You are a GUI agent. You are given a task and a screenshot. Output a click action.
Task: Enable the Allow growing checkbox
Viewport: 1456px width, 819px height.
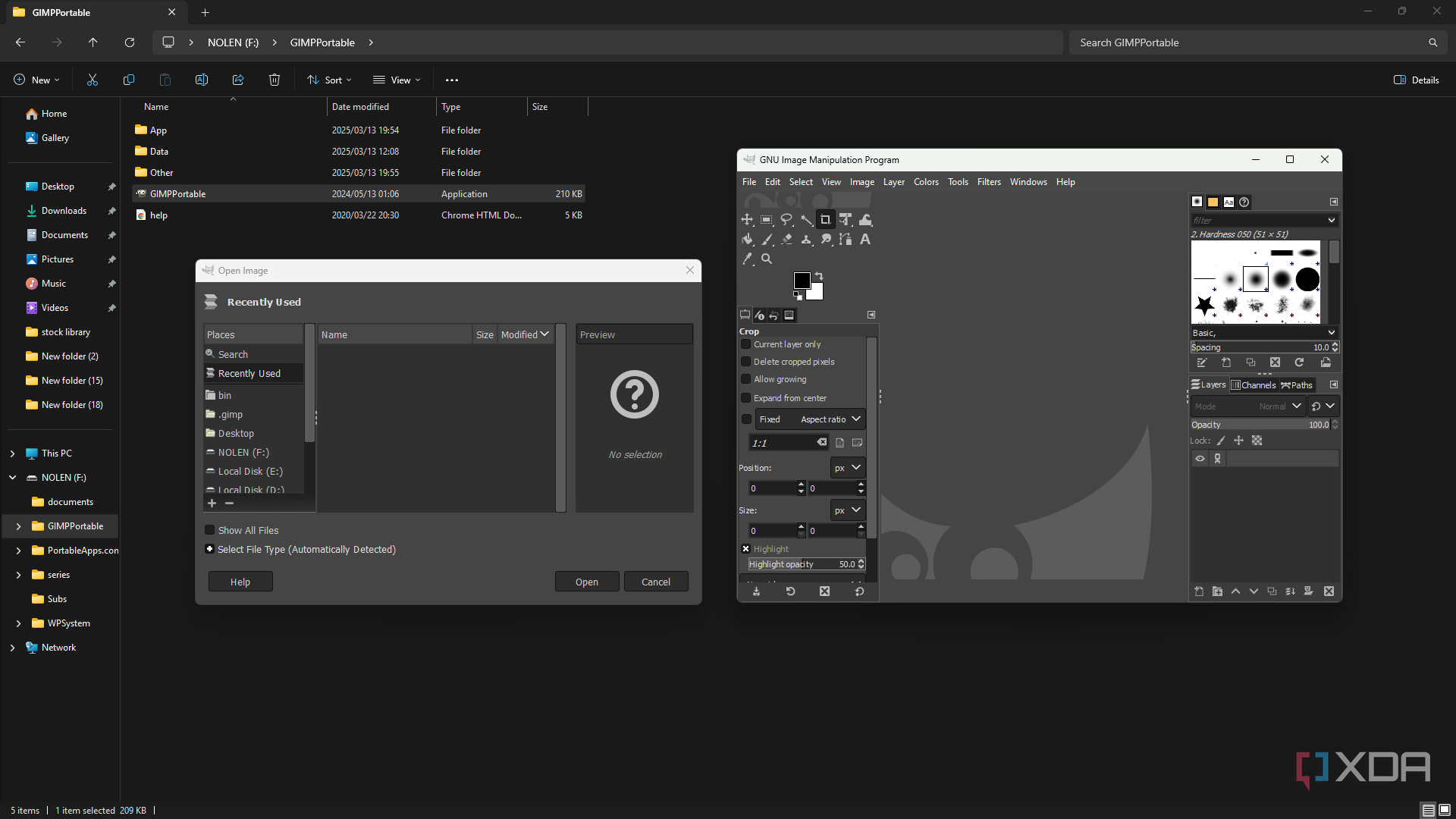[746, 379]
